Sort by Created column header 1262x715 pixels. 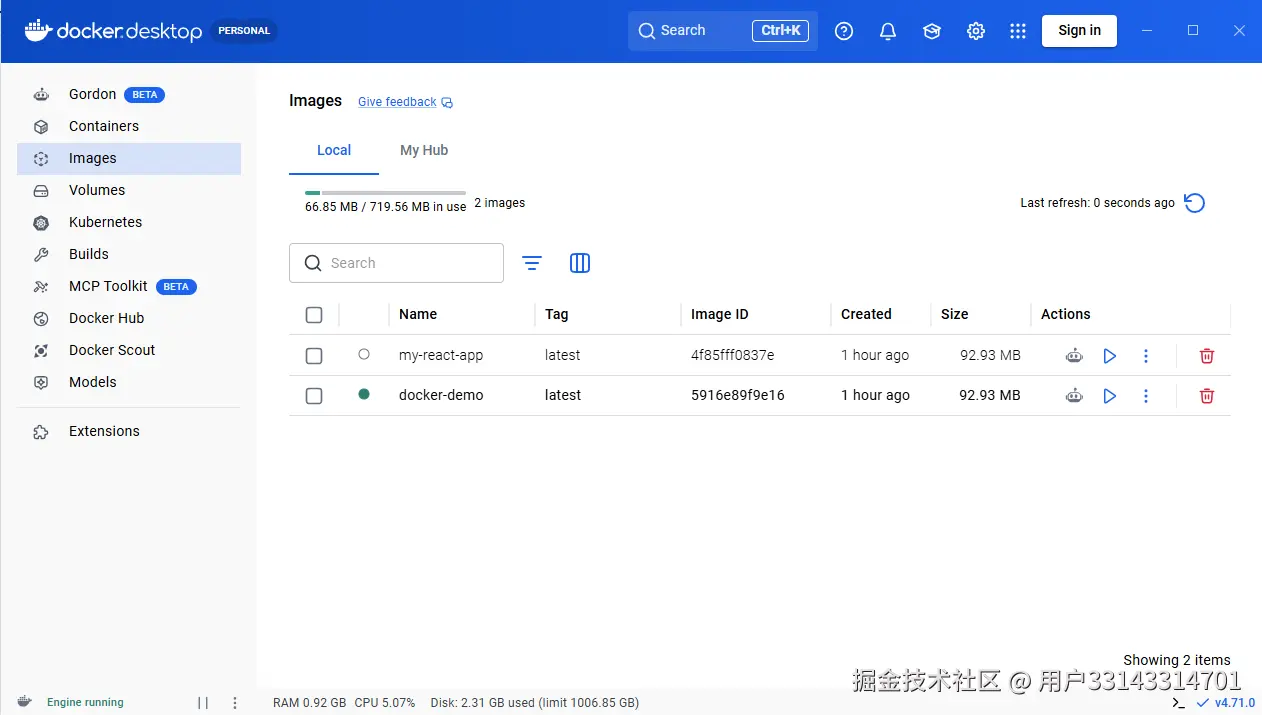click(866, 314)
